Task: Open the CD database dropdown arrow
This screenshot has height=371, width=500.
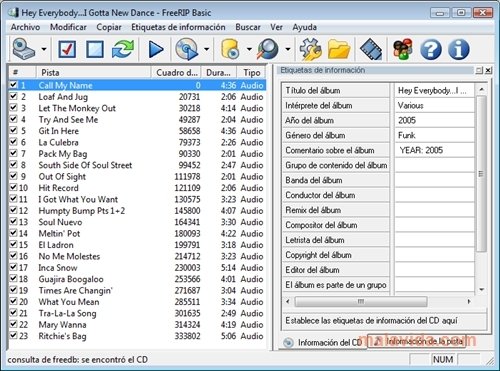Action: [249, 49]
